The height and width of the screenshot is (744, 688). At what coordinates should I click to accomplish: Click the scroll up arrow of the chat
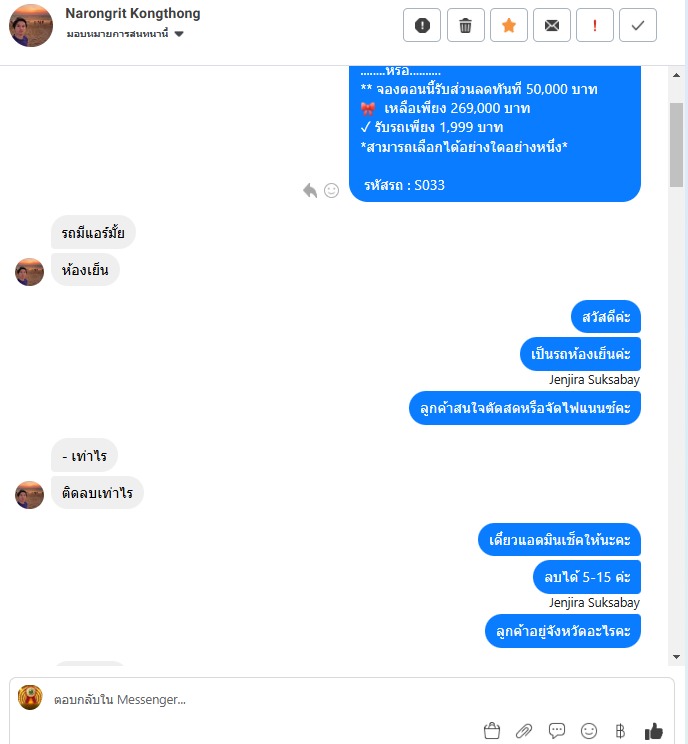coord(677,75)
